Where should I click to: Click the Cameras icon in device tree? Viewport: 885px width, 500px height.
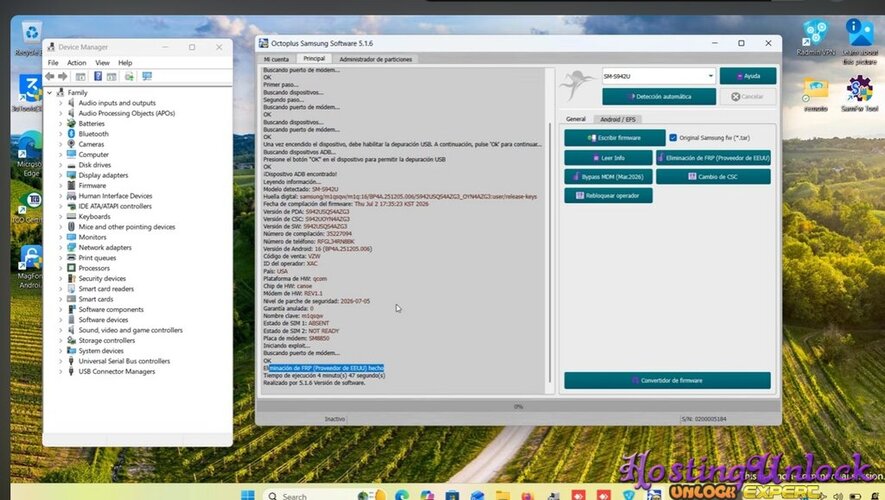pyautogui.click(x=71, y=144)
